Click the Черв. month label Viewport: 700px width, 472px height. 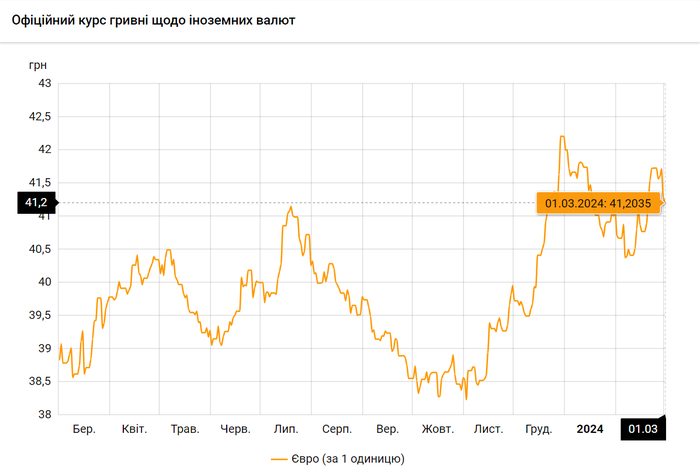tap(235, 429)
